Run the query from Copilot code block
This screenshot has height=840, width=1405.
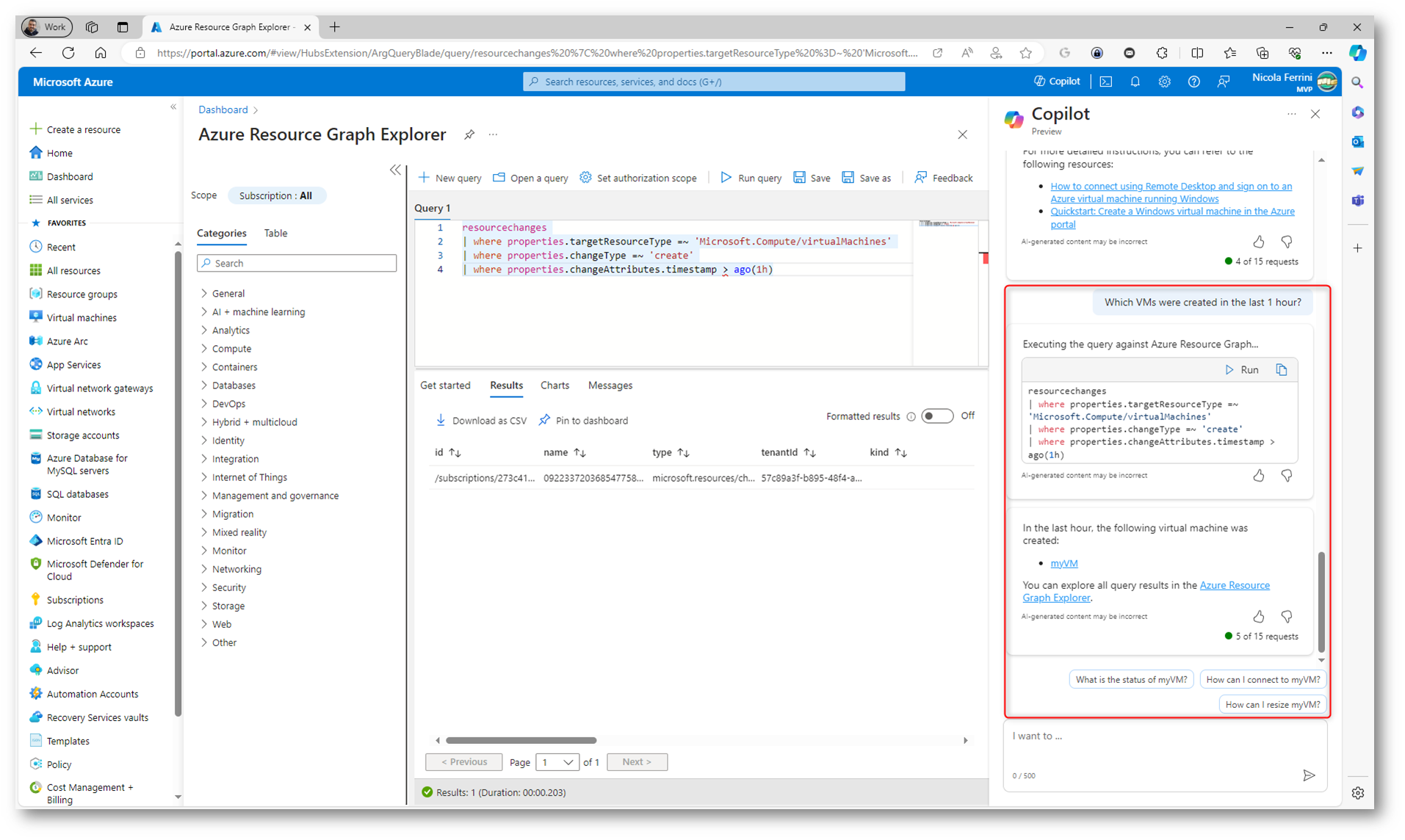1242,370
